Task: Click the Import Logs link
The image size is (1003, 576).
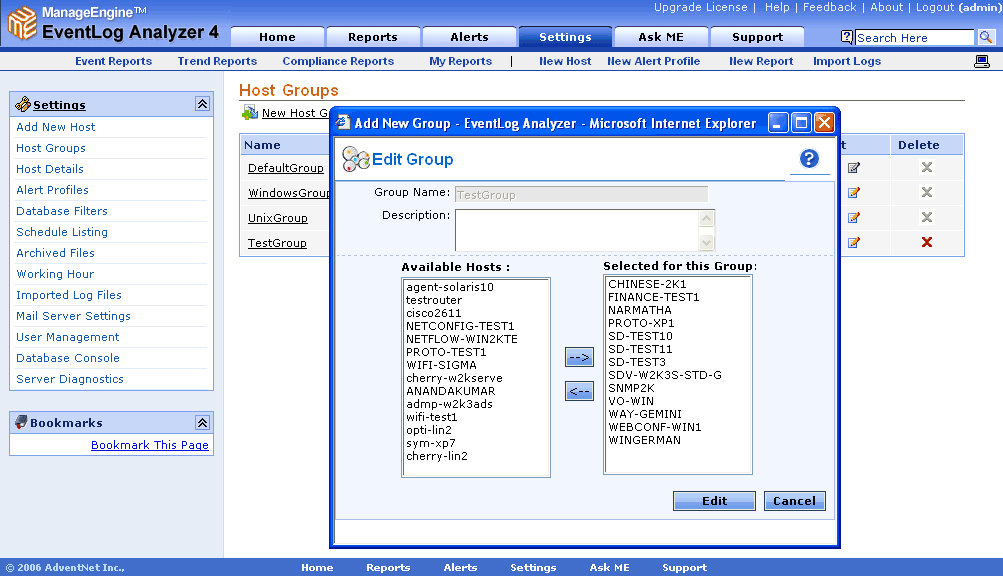Action: [847, 61]
